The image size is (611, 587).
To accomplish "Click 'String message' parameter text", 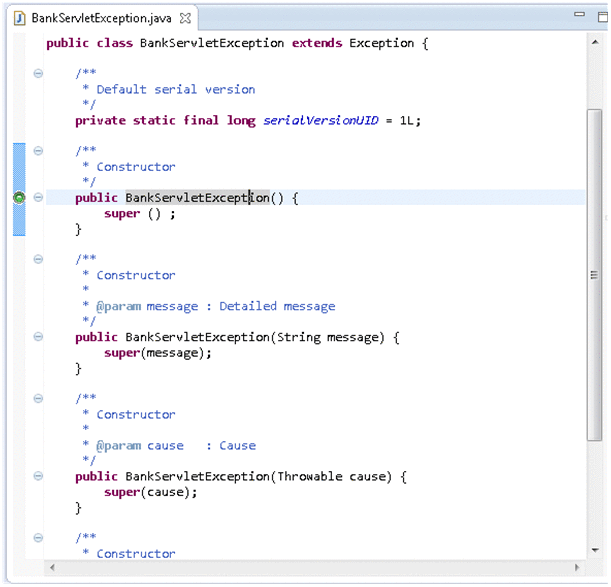I will pos(330,337).
